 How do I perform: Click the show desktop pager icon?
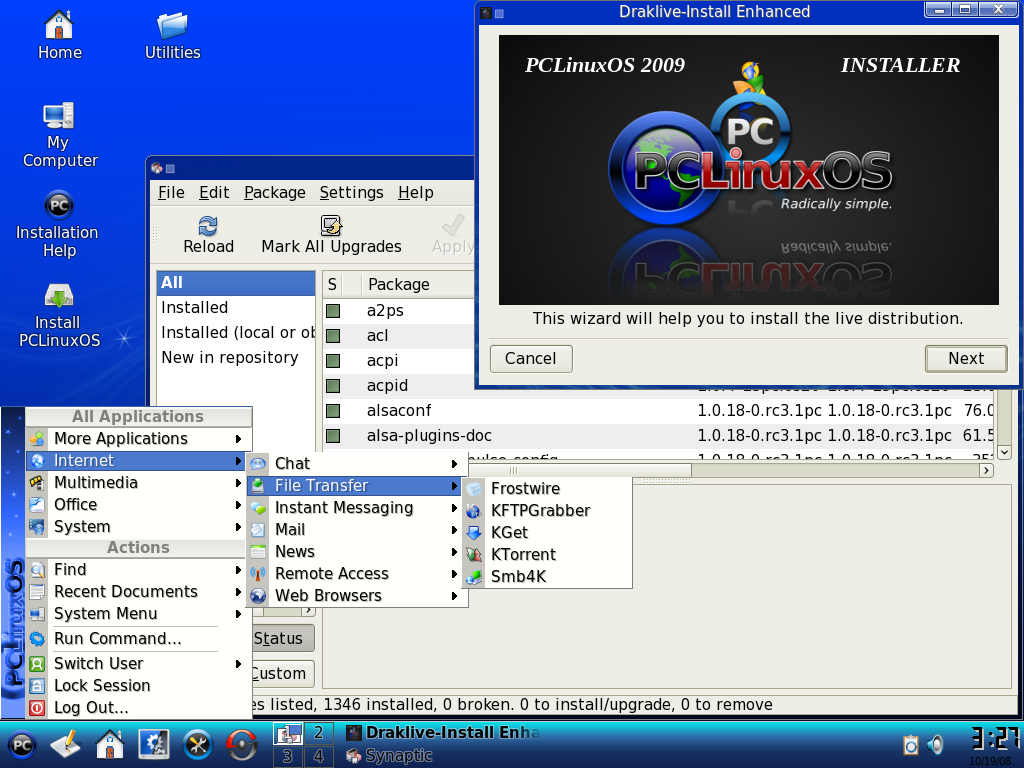pos(287,733)
